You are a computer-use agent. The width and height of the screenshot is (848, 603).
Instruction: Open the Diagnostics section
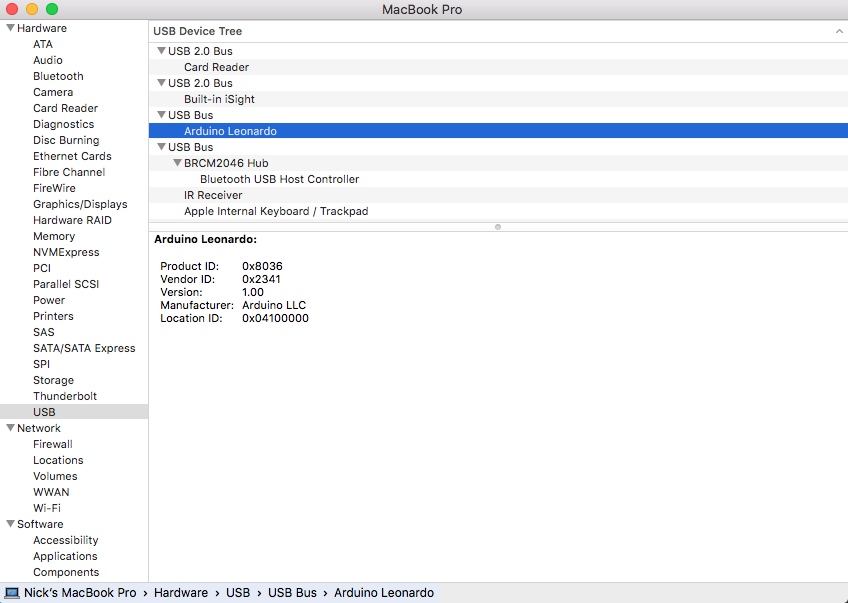click(x=63, y=124)
